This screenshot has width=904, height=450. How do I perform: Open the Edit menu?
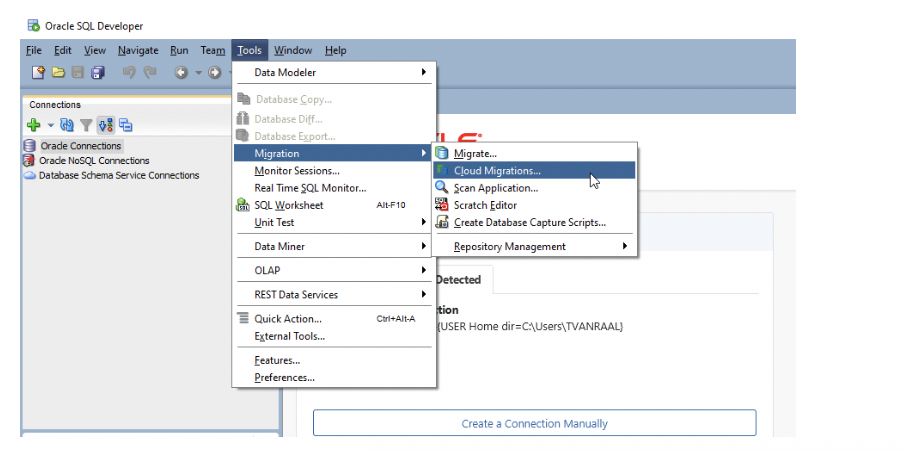63,51
